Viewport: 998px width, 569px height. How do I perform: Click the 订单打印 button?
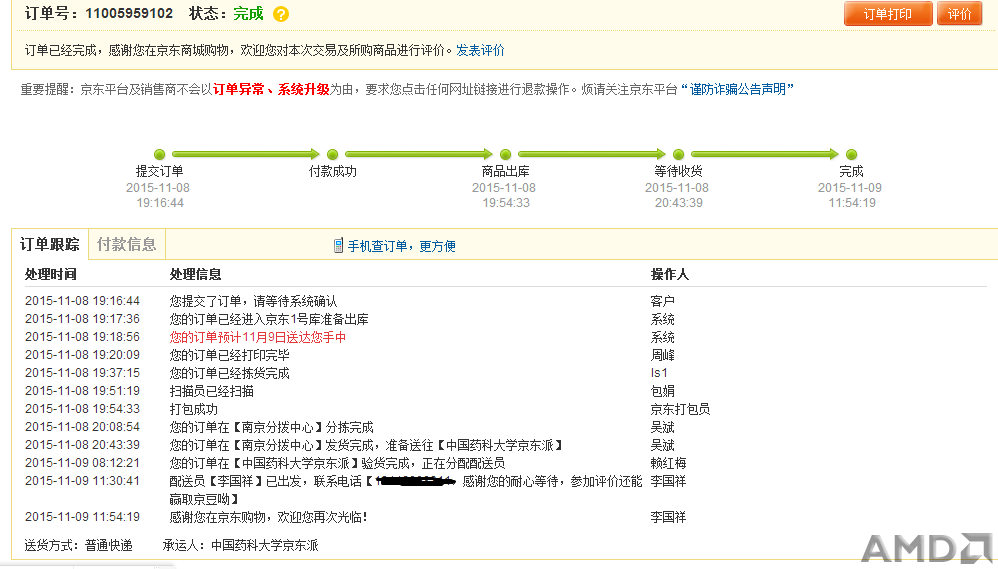(x=888, y=13)
